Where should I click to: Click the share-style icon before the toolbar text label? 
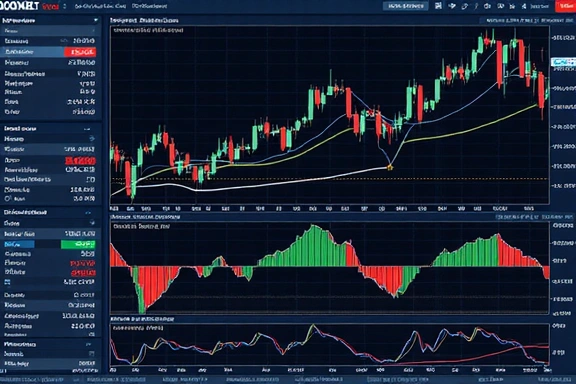[524, 6]
